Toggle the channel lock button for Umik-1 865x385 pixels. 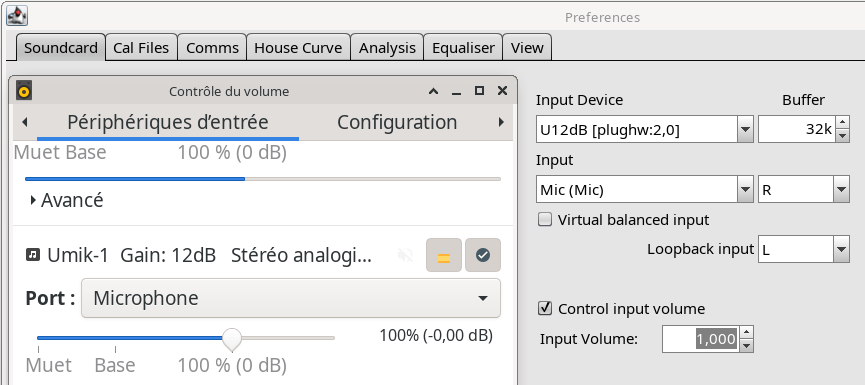(x=444, y=255)
